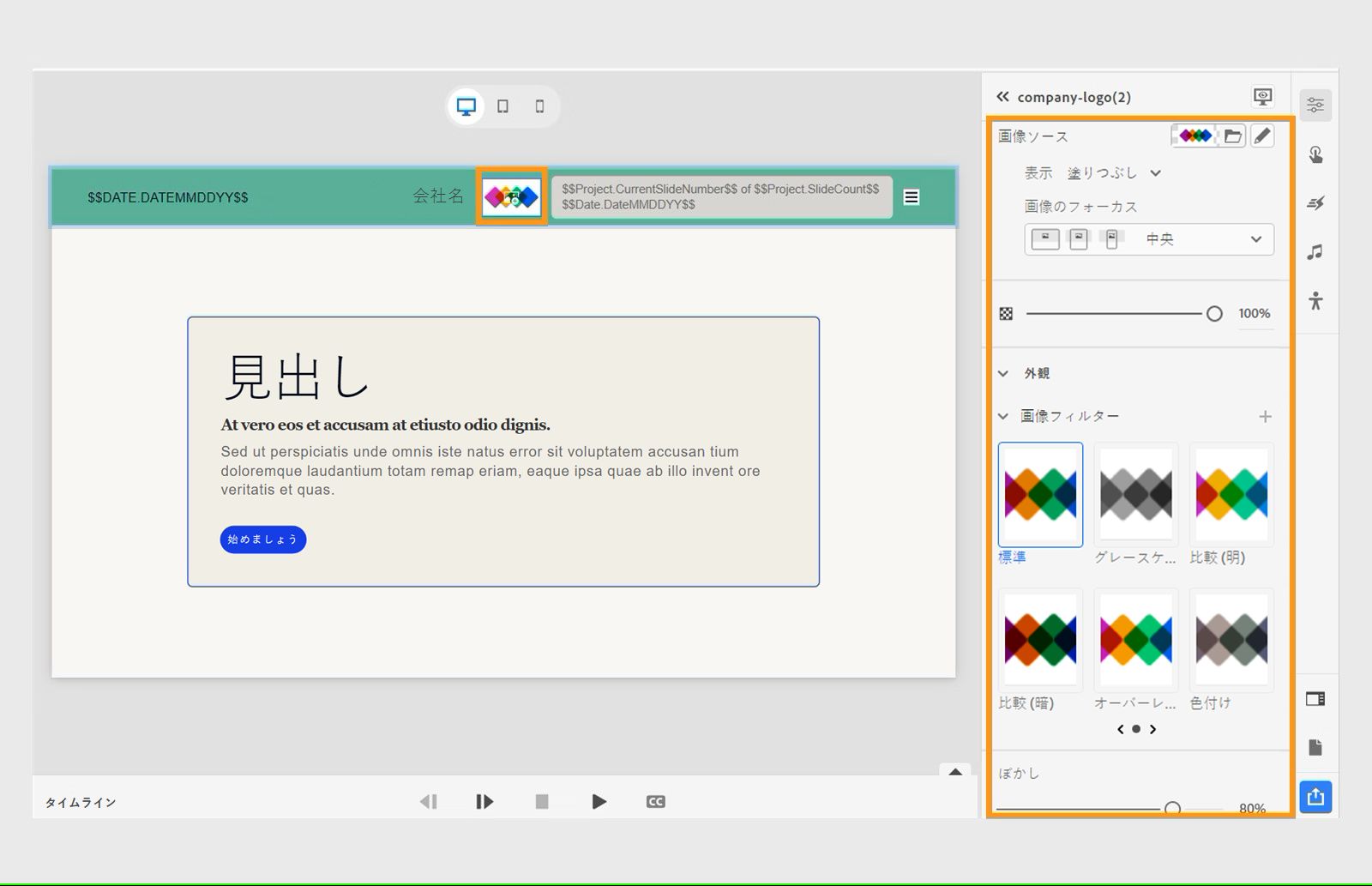Apply the グレースケール image filter

pos(1135,495)
